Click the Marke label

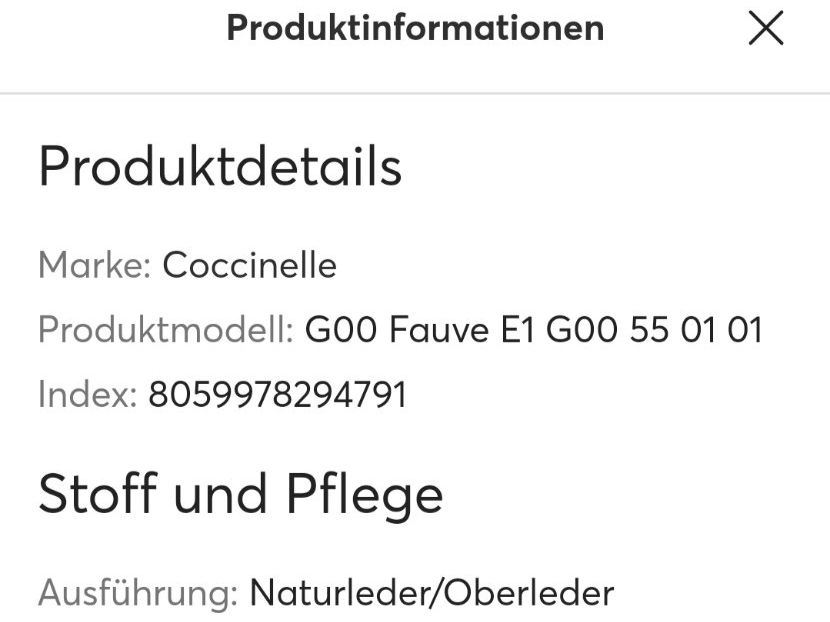(x=95, y=265)
